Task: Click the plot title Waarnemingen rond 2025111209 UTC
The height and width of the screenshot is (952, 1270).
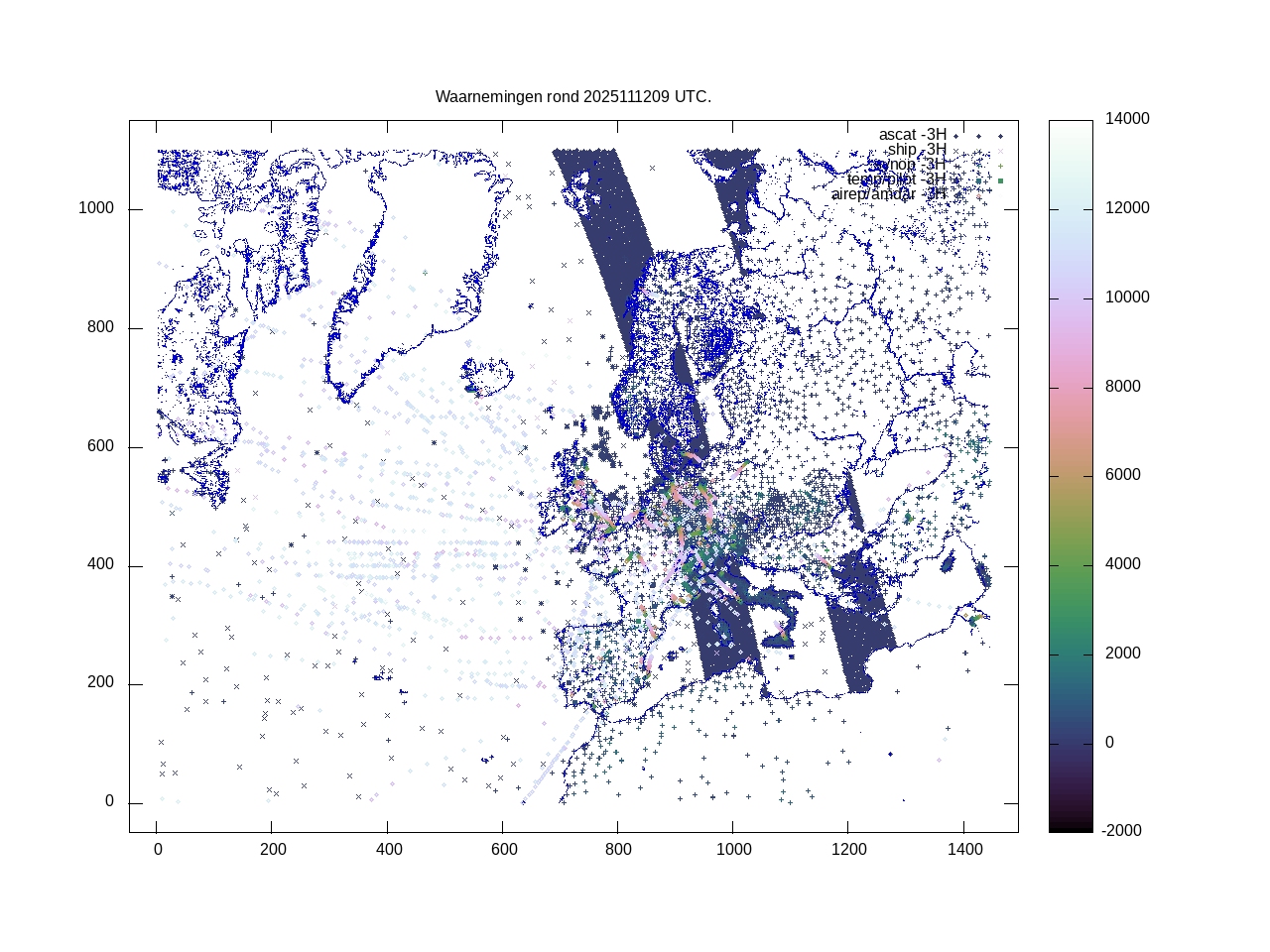Action: 572,97
